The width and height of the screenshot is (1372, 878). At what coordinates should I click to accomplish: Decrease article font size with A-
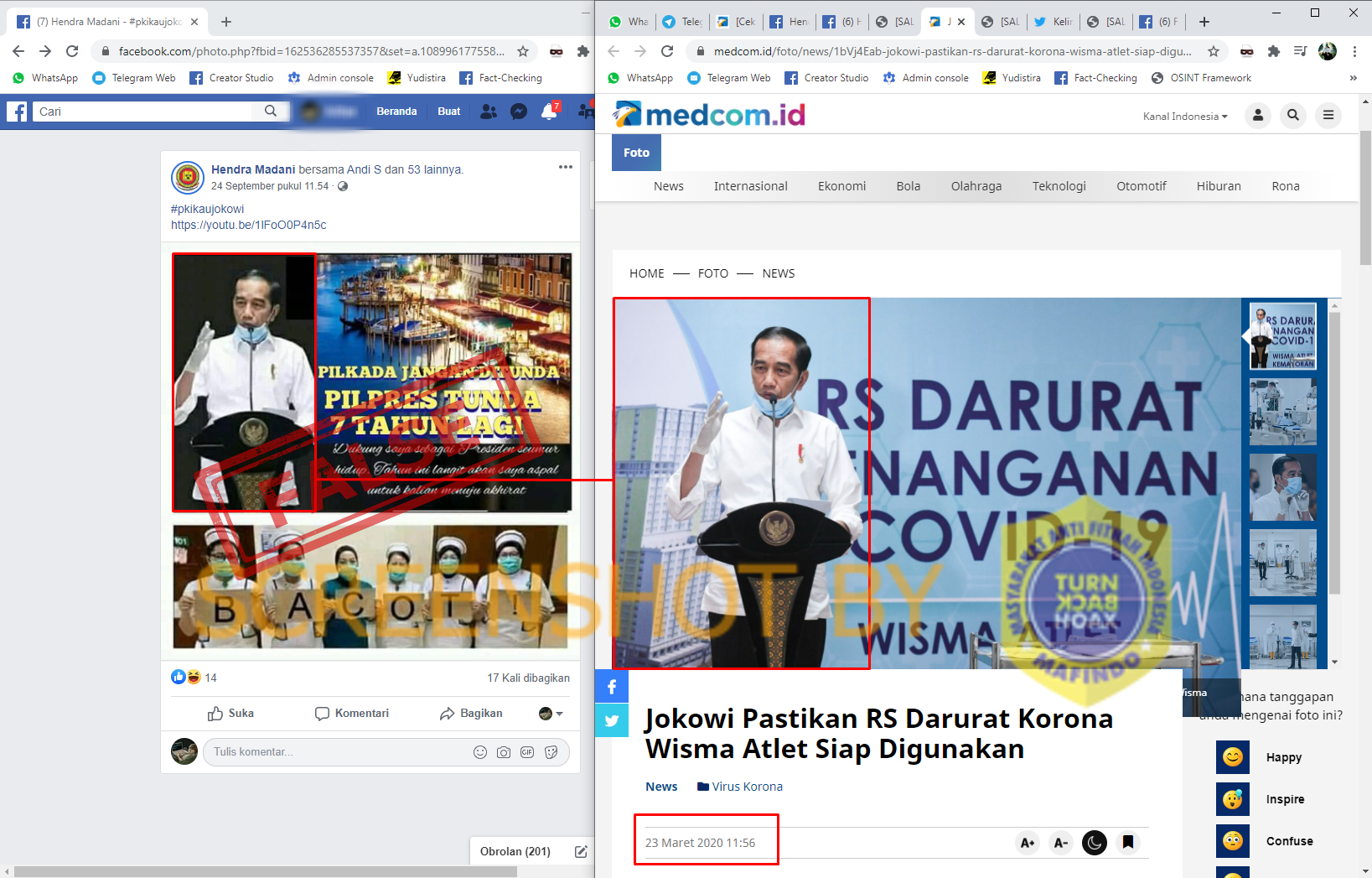1061,843
